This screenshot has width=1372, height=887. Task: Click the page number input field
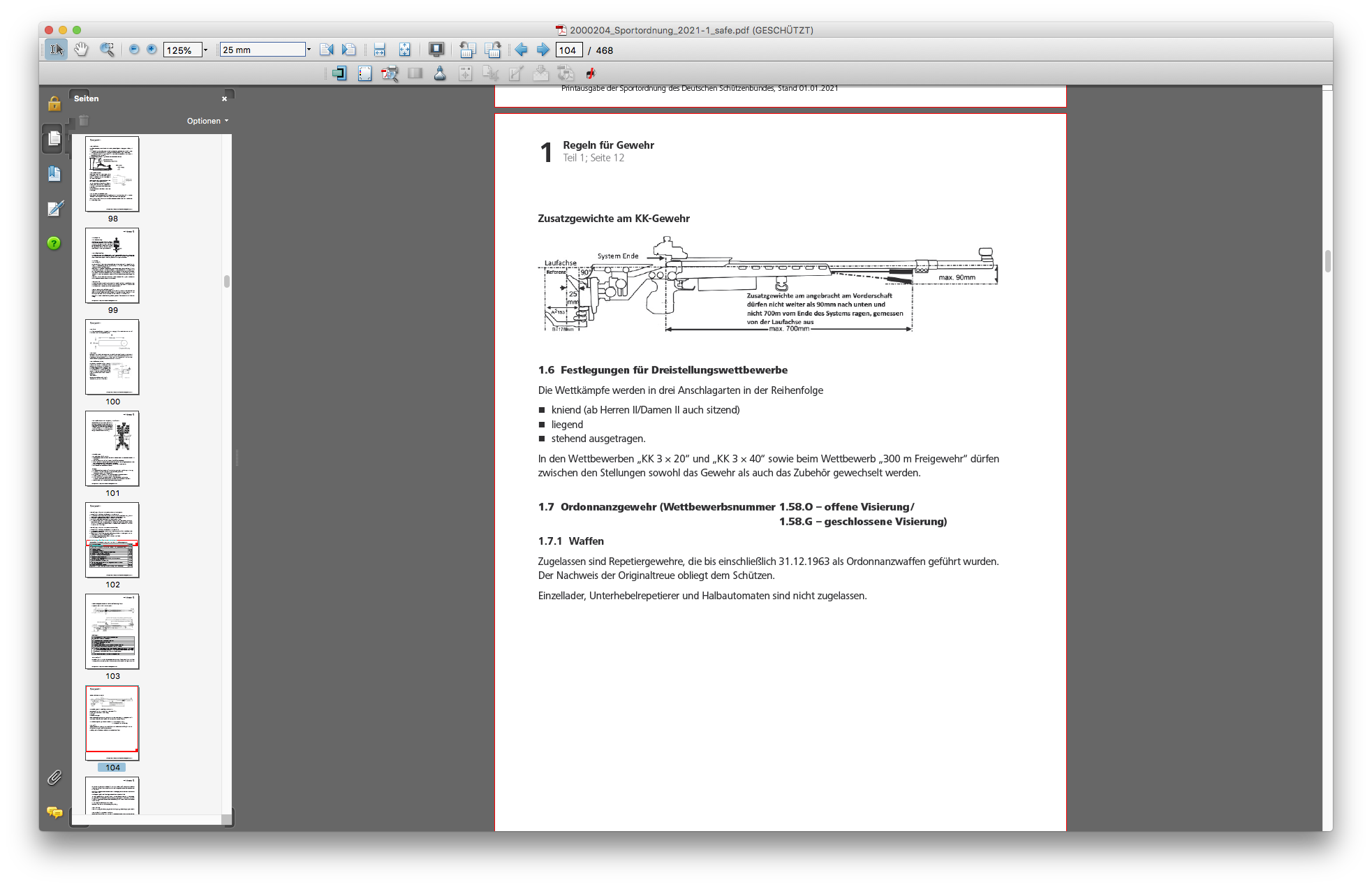click(x=568, y=50)
